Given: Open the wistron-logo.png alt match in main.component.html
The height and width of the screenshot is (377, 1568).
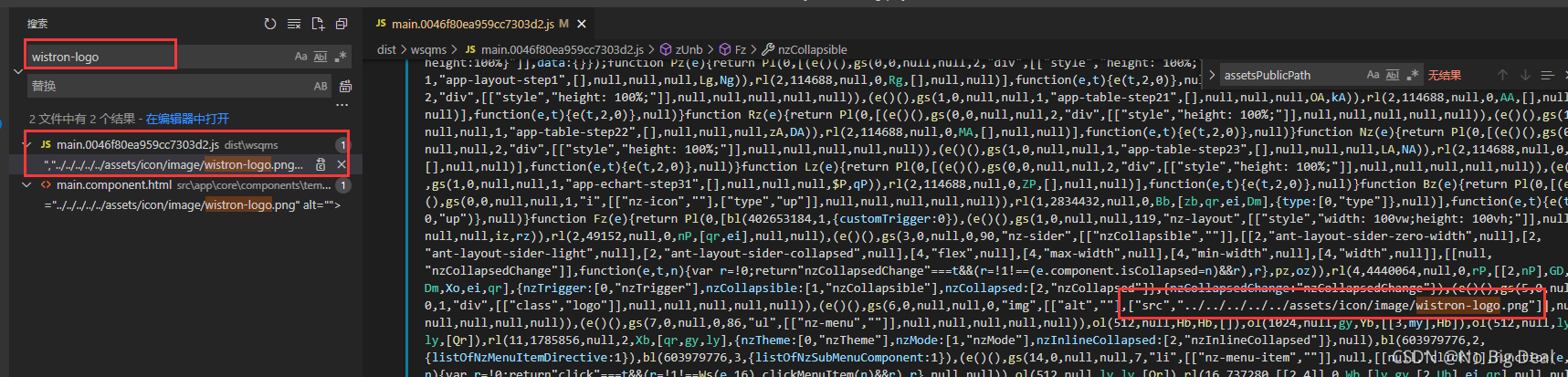Looking at the screenshot, I should pos(192,204).
